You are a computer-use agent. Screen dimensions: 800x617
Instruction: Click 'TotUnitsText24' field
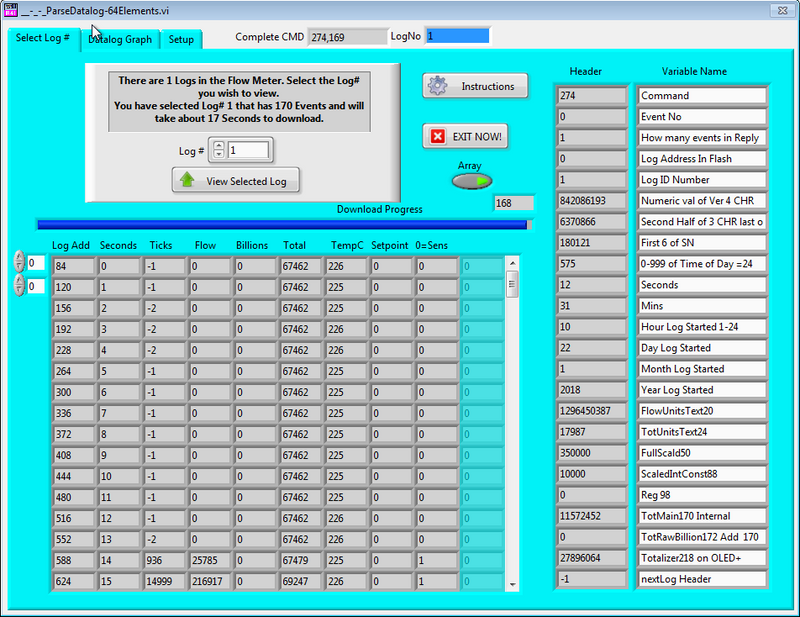click(702, 432)
